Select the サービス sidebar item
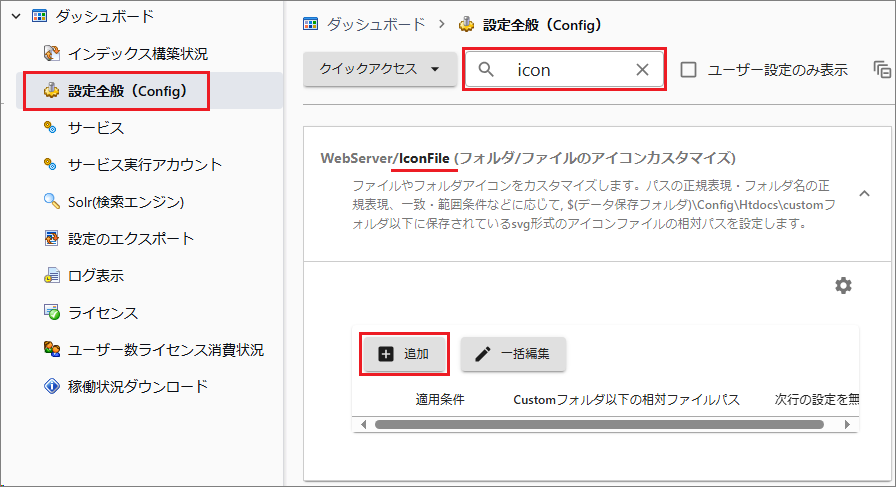The width and height of the screenshot is (896, 487). (x=96, y=128)
